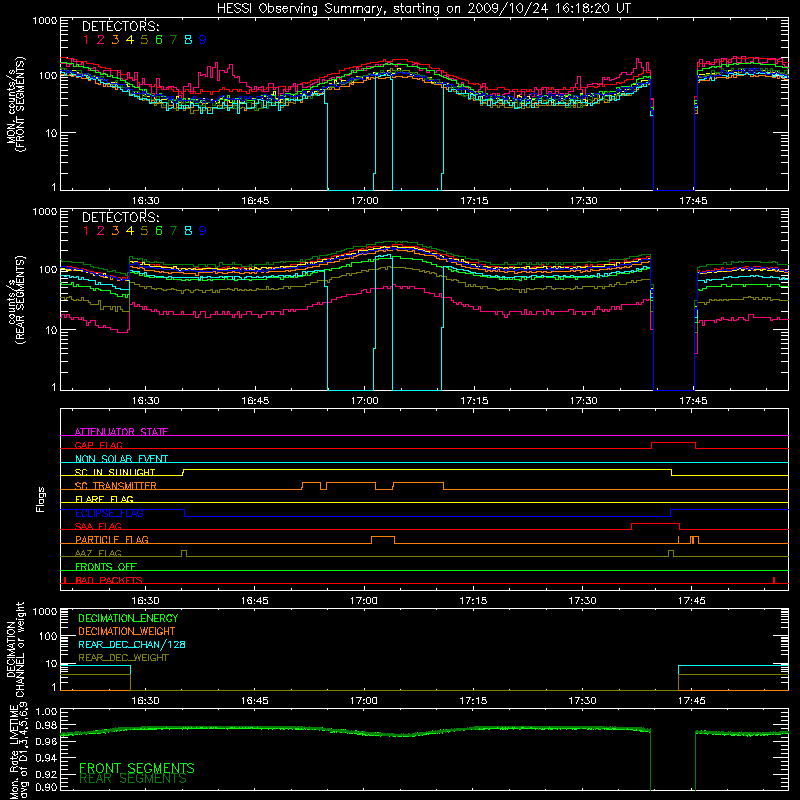The height and width of the screenshot is (800, 800).
Task: Click the FRONTS_OFF flag label
Action: point(106,566)
